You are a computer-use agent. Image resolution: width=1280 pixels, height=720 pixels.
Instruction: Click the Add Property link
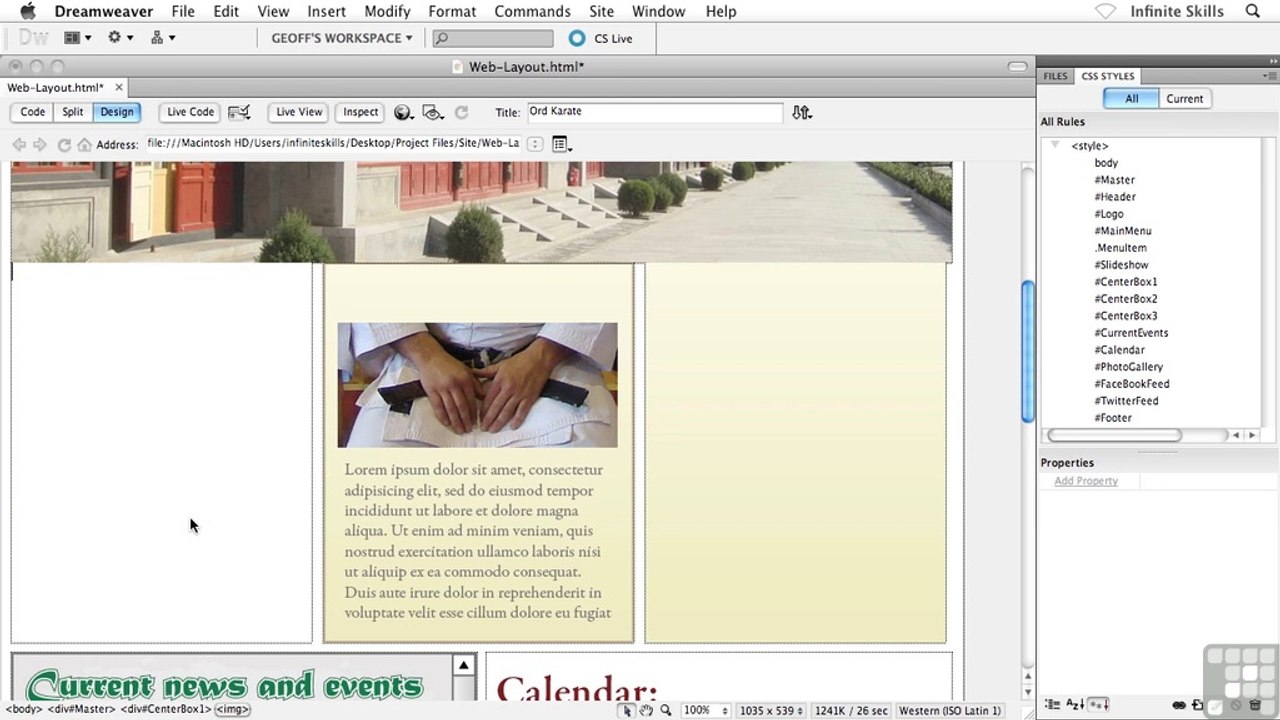(1085, 481)
